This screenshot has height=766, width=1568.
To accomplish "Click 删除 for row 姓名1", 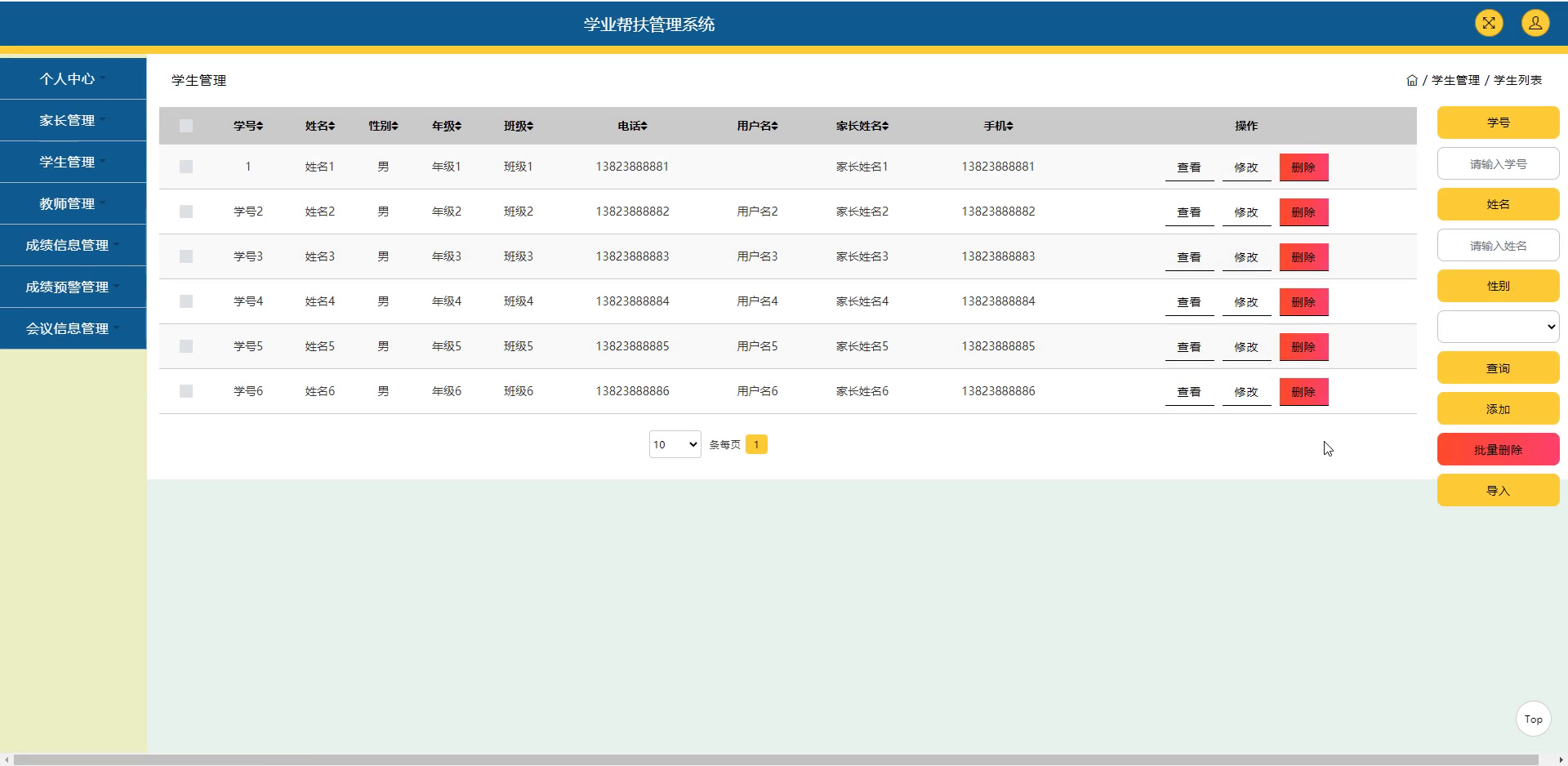I will coord(1303,167).
